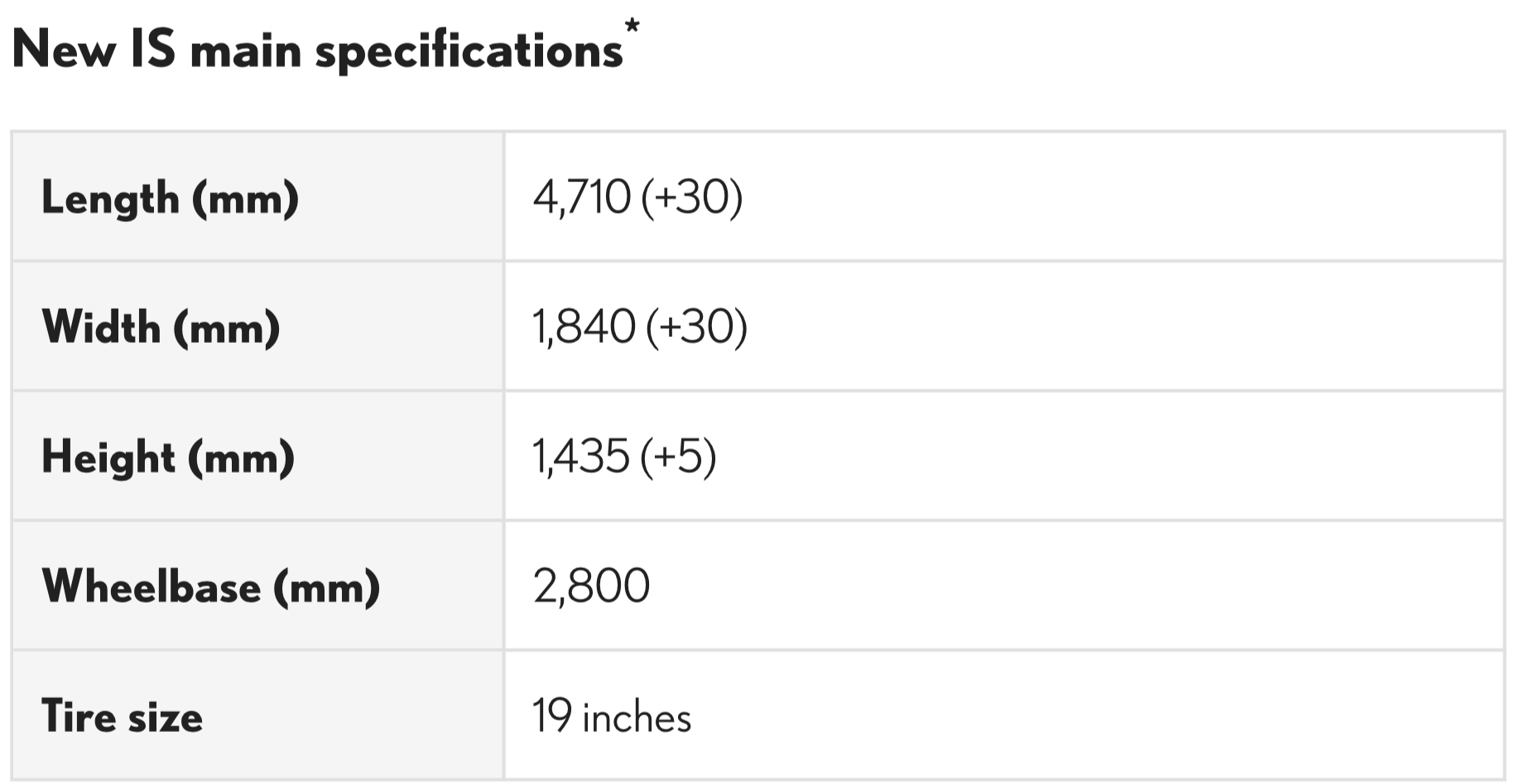Select the 'Tire size' row label
Viewport: 1515px width, 784px height.
click(x=122, y=716)
